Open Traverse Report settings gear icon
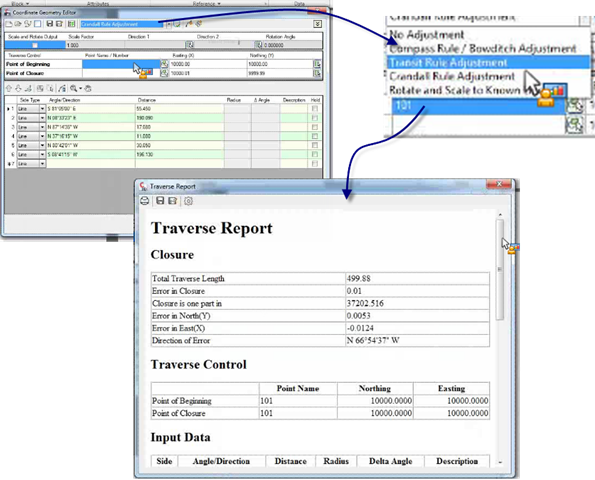Viewport: 595px width, 480px height. (188, 201)
